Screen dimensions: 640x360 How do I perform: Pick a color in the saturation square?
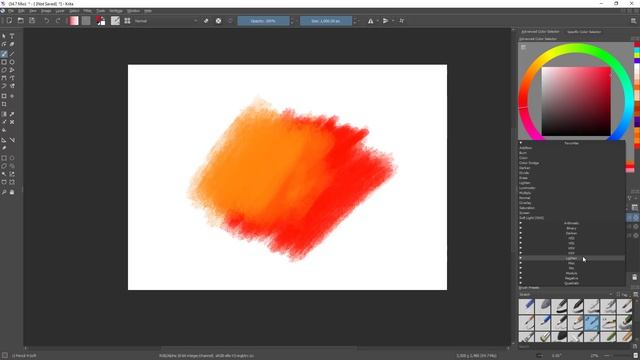[x=576, y=101]
